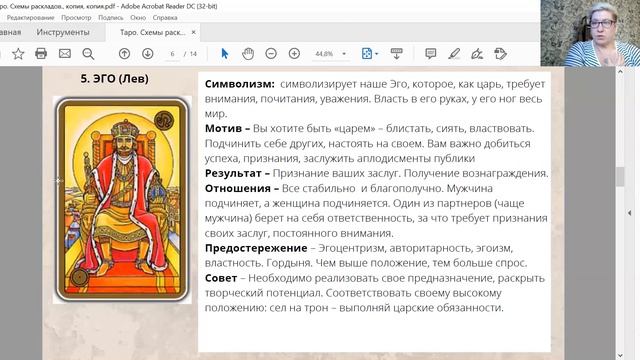
Task: Select the Таро. Схемы раск... document tab
Action: [153, 32]
